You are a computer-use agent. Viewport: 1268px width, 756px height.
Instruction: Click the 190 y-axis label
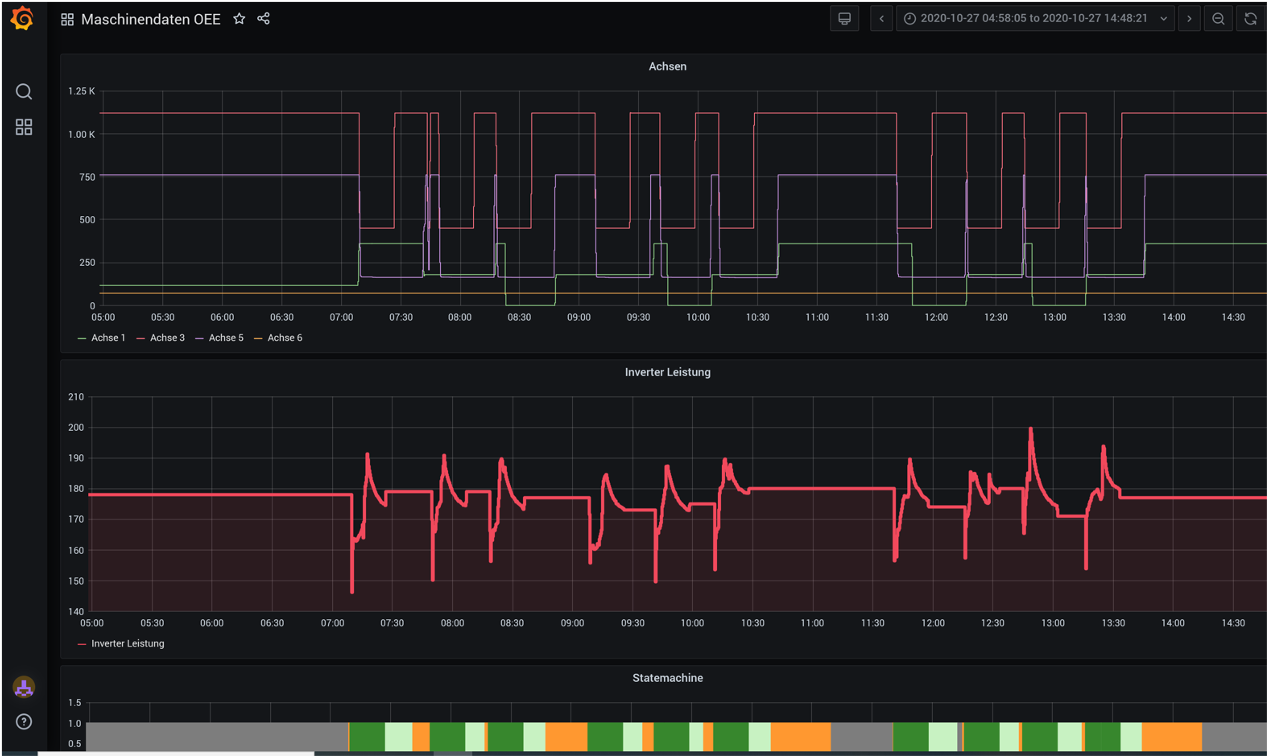pyautogui.click(x=75, y=459)
